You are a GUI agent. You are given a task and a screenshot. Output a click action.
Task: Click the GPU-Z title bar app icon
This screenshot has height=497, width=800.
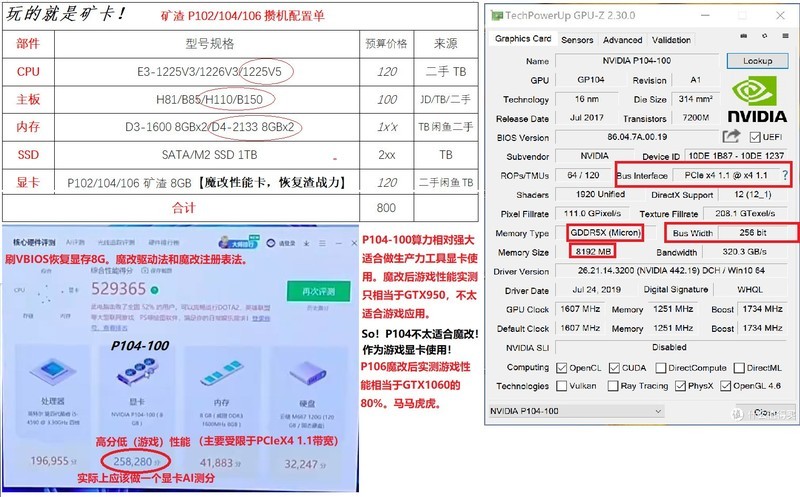pyautogui.click(x=496, y=15)
